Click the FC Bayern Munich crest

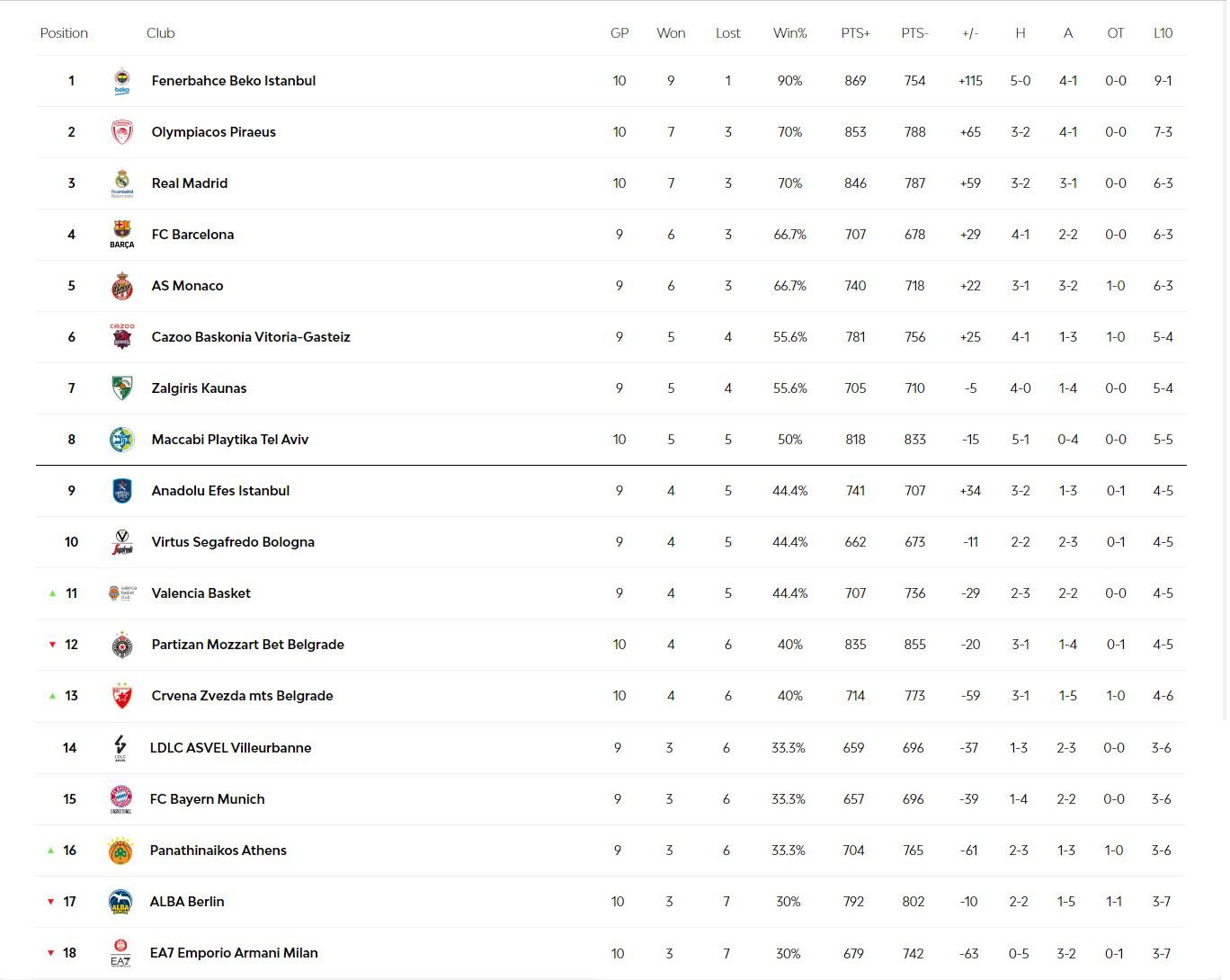coord(120,799)
